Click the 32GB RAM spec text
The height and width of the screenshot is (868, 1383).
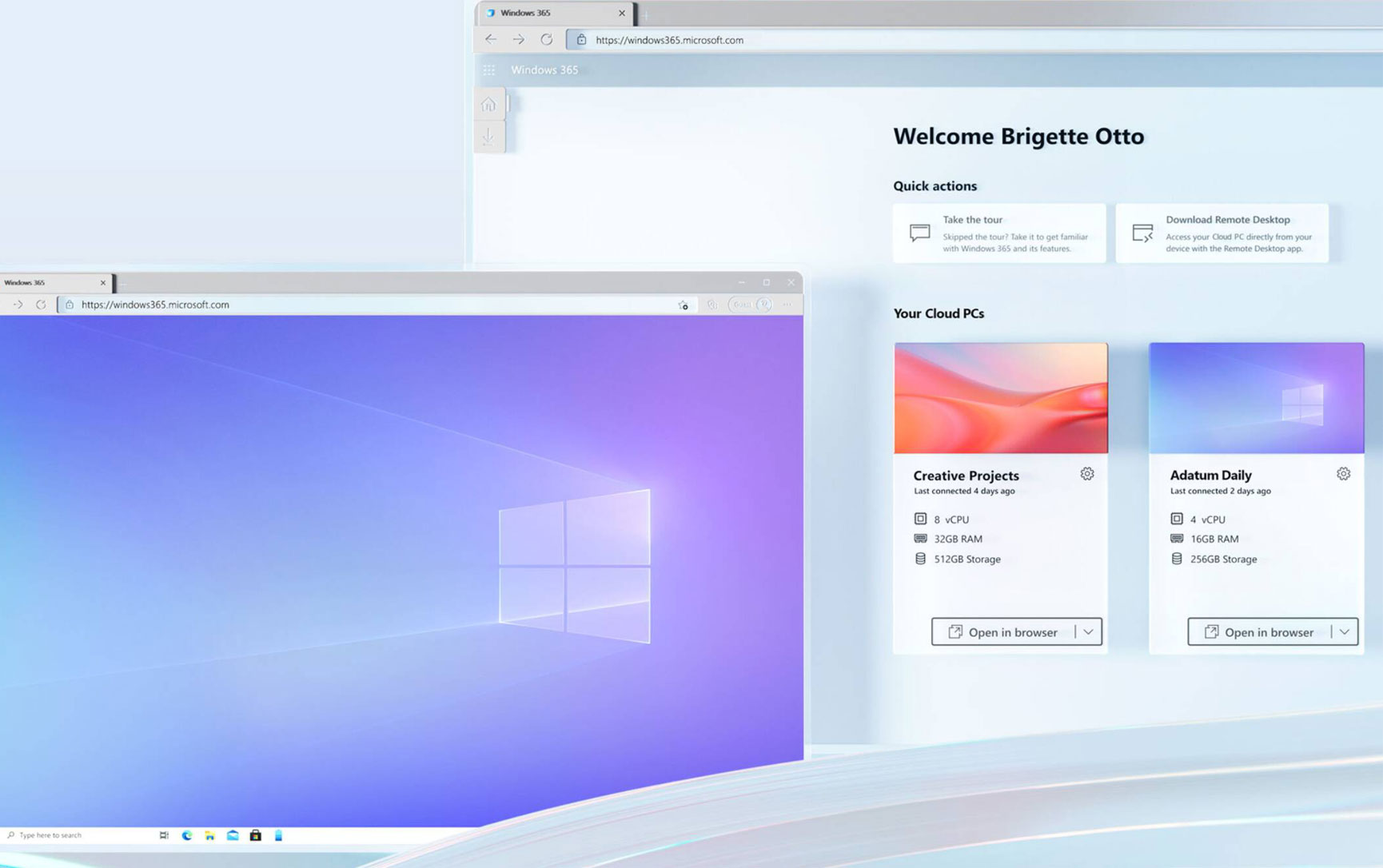958,540
